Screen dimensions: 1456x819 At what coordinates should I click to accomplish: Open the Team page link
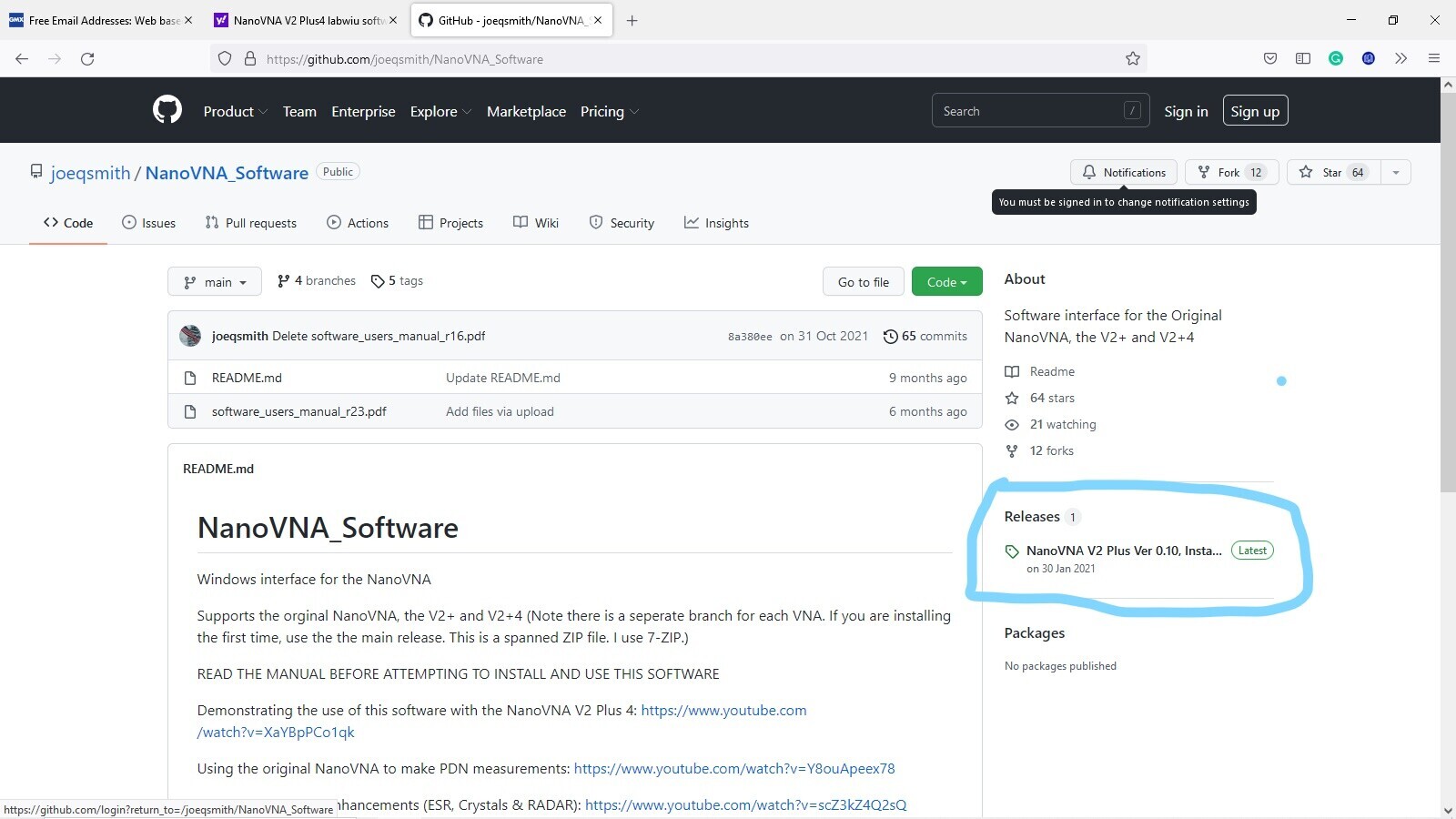coord(299,111)
